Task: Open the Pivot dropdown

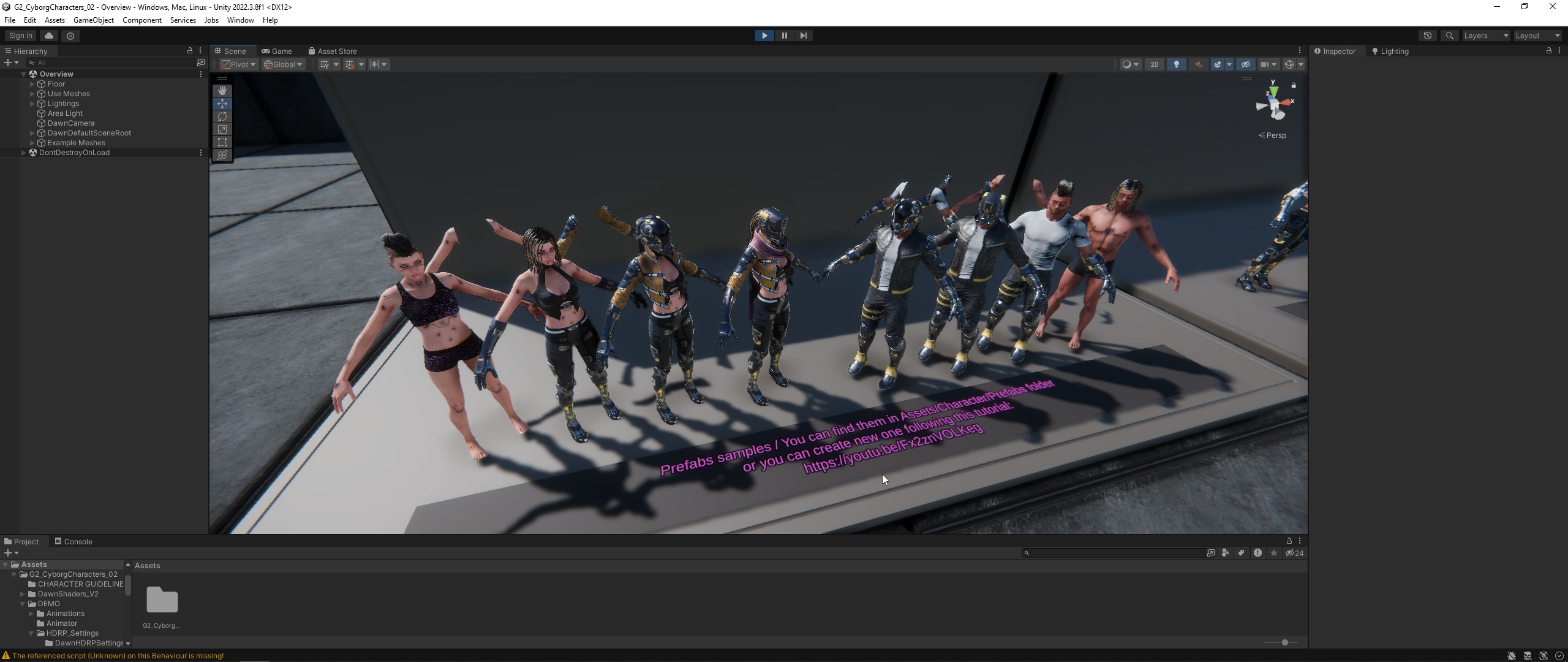Action: point(238,64)
